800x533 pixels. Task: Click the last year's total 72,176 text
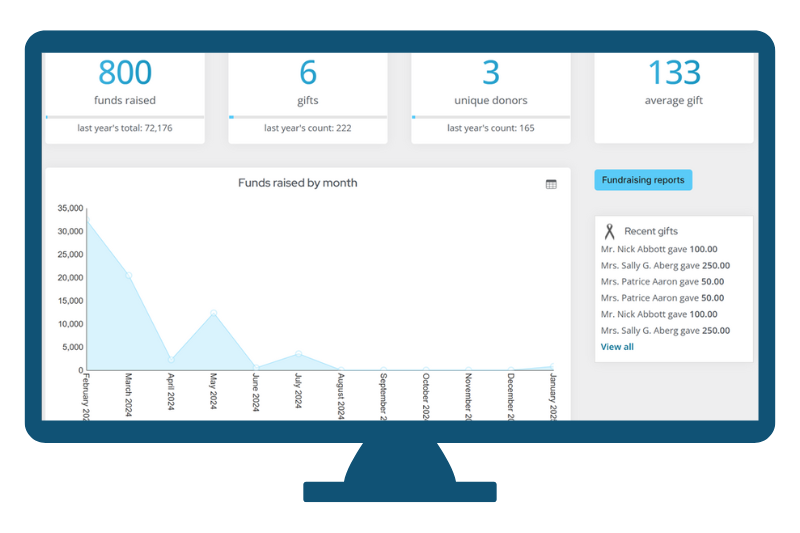pos(125,128)
